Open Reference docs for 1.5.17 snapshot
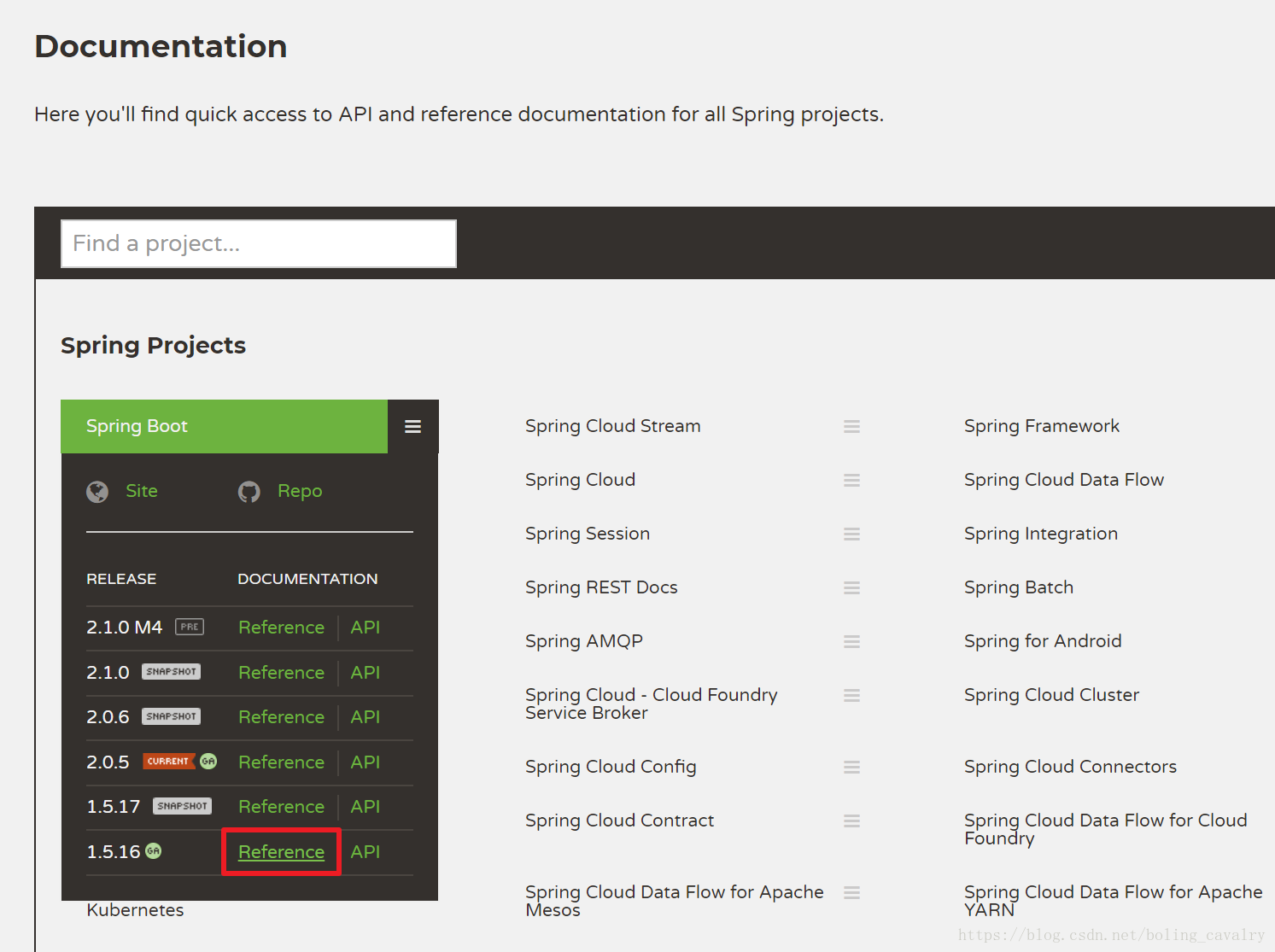 point(281,807)
